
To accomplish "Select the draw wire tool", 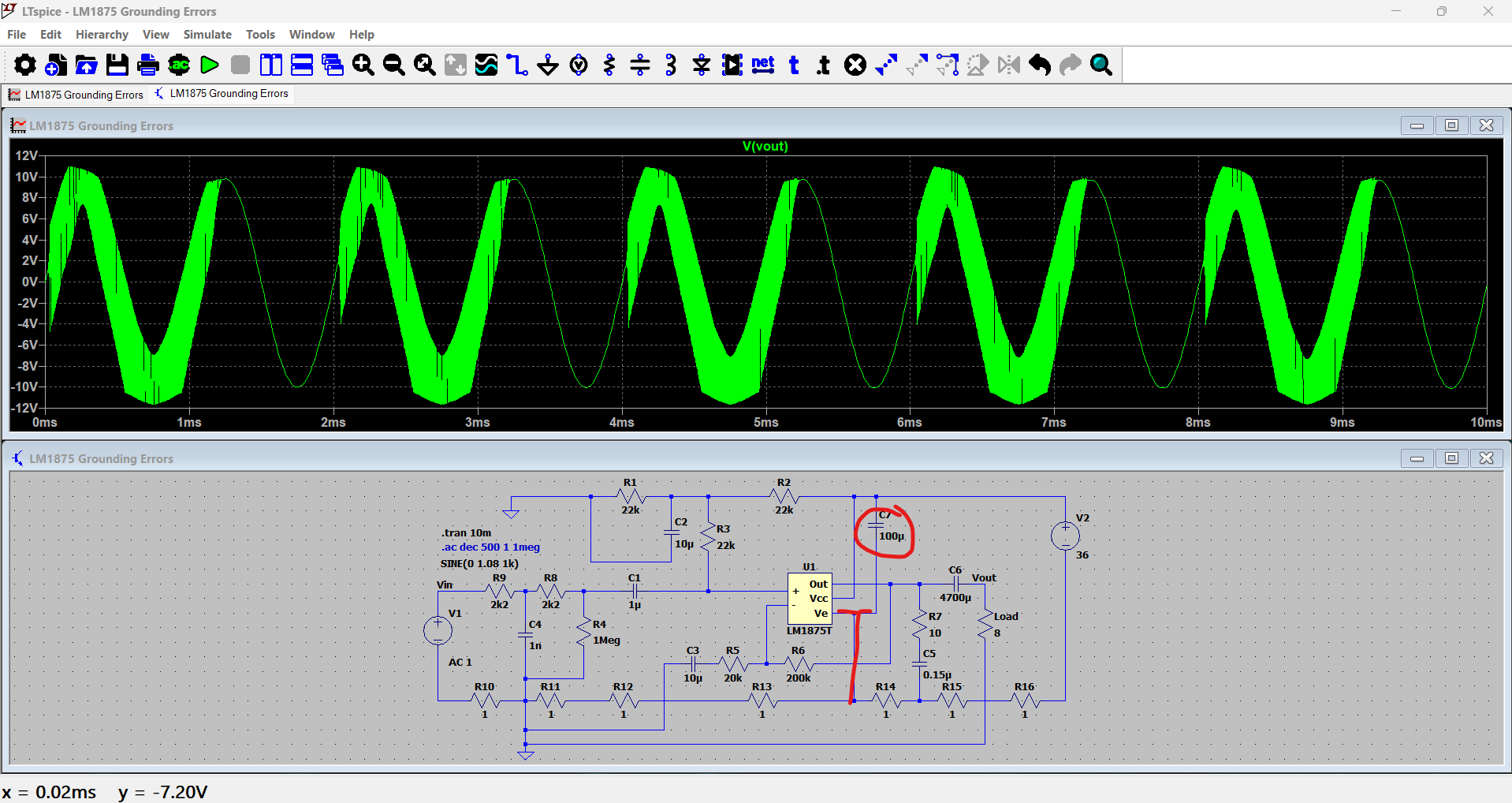I will click(517, 65).
